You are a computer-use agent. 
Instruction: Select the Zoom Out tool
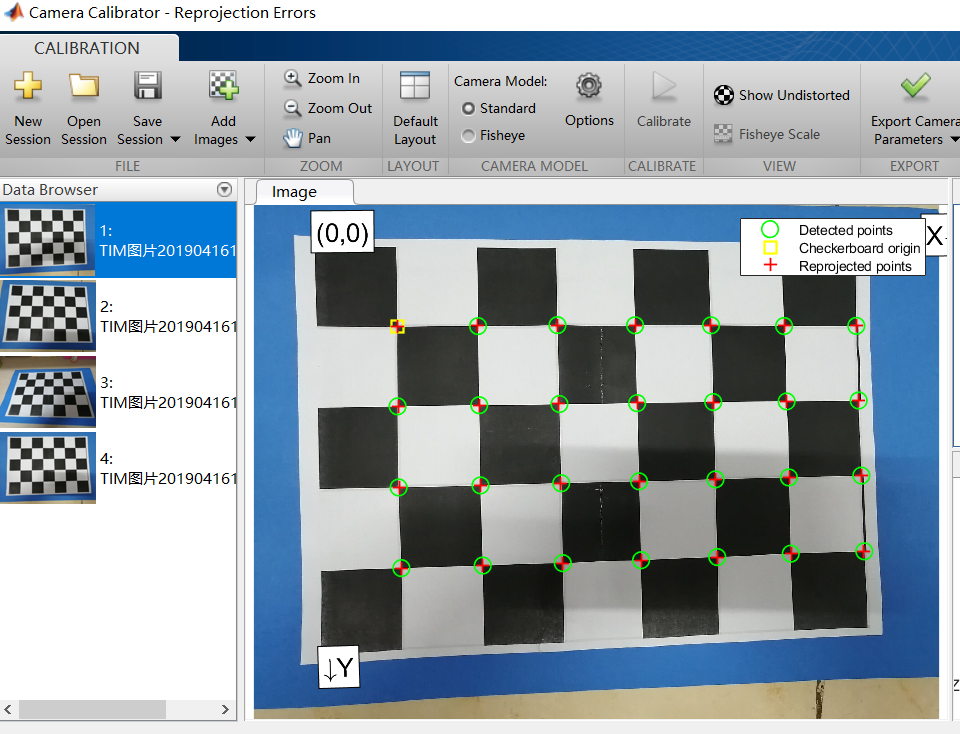(x=327, y=108)
